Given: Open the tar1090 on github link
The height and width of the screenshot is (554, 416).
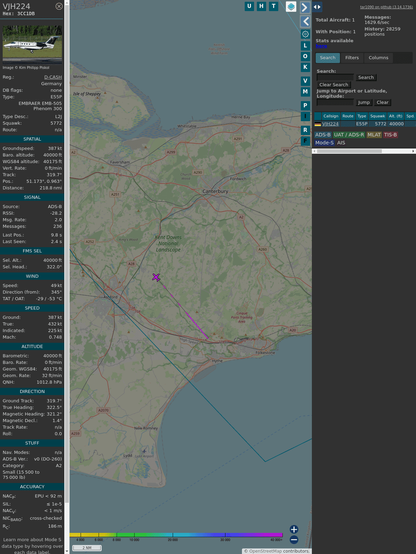Looking at the screenshot, I should point(386,7).
